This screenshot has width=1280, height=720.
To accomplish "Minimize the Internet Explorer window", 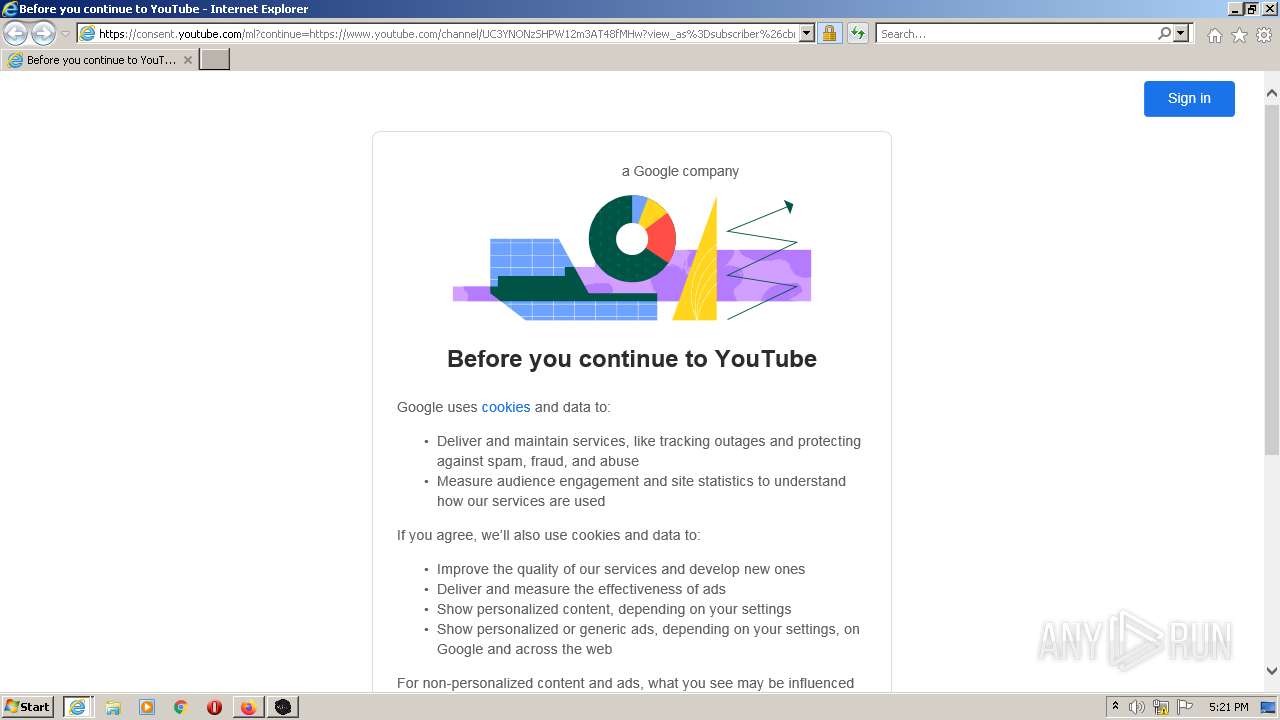I will click(x=1234, y=9).
